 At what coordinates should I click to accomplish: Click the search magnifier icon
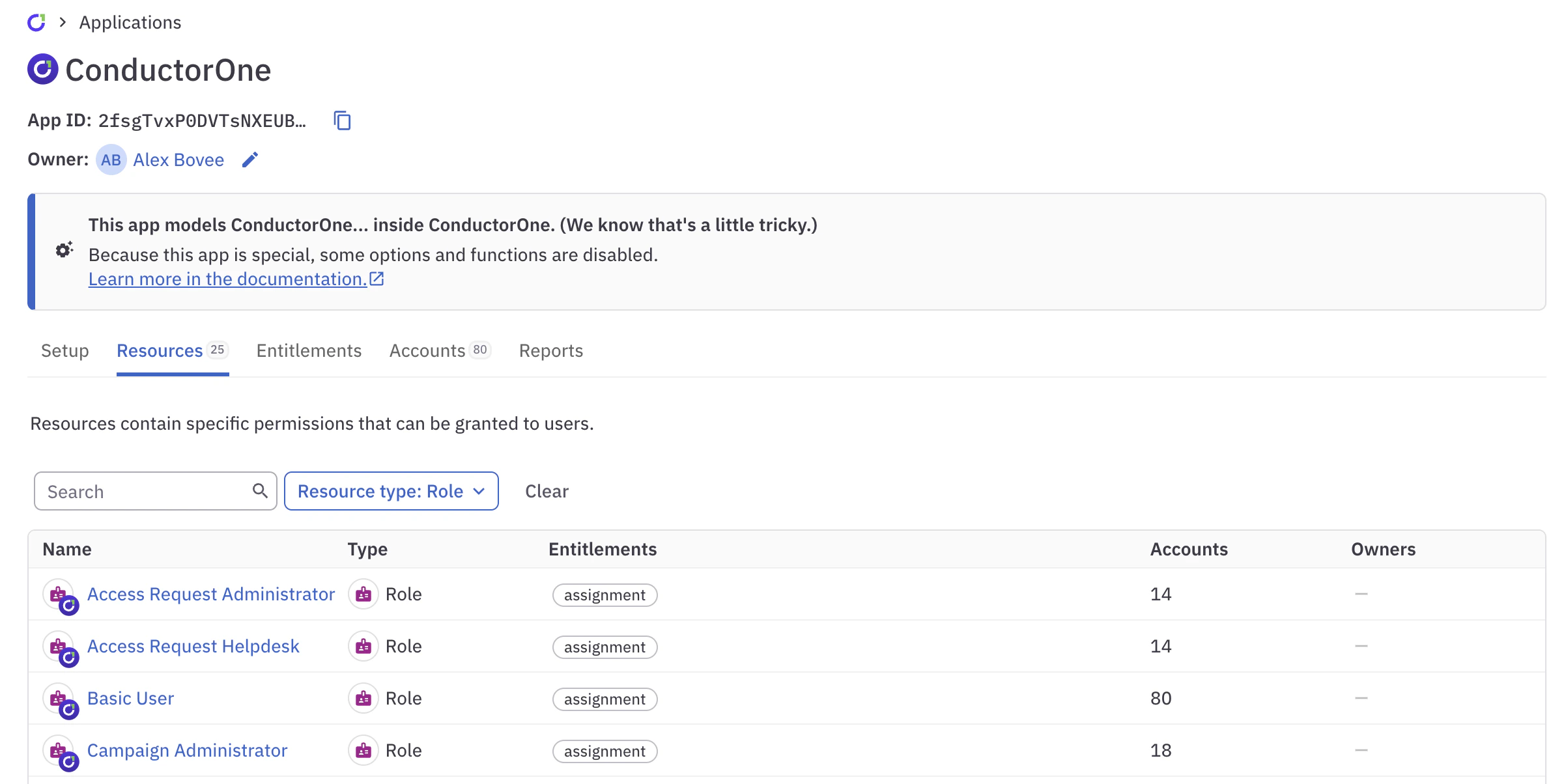pos(260,490)
